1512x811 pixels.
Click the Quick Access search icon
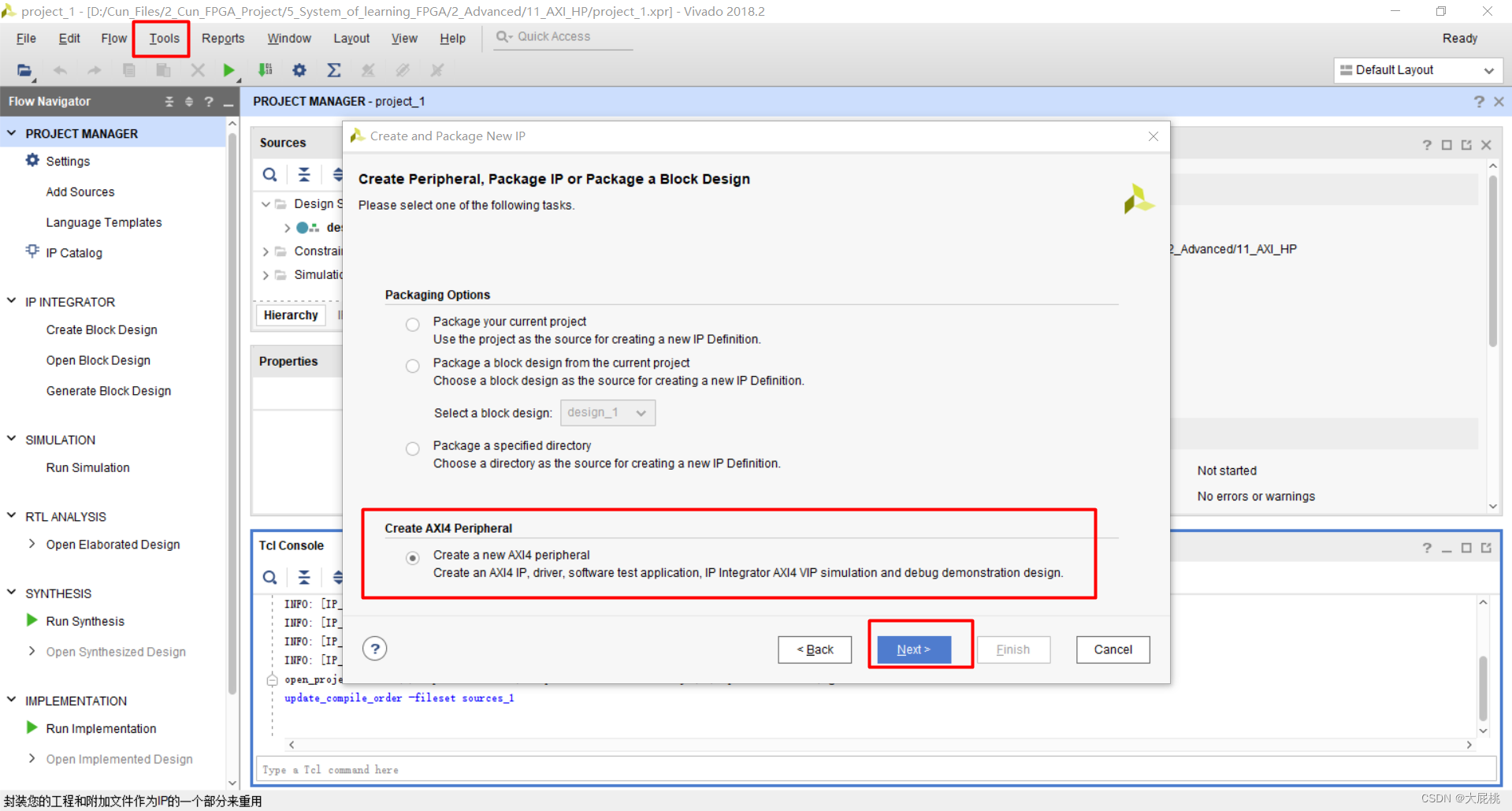click(504, 36)
